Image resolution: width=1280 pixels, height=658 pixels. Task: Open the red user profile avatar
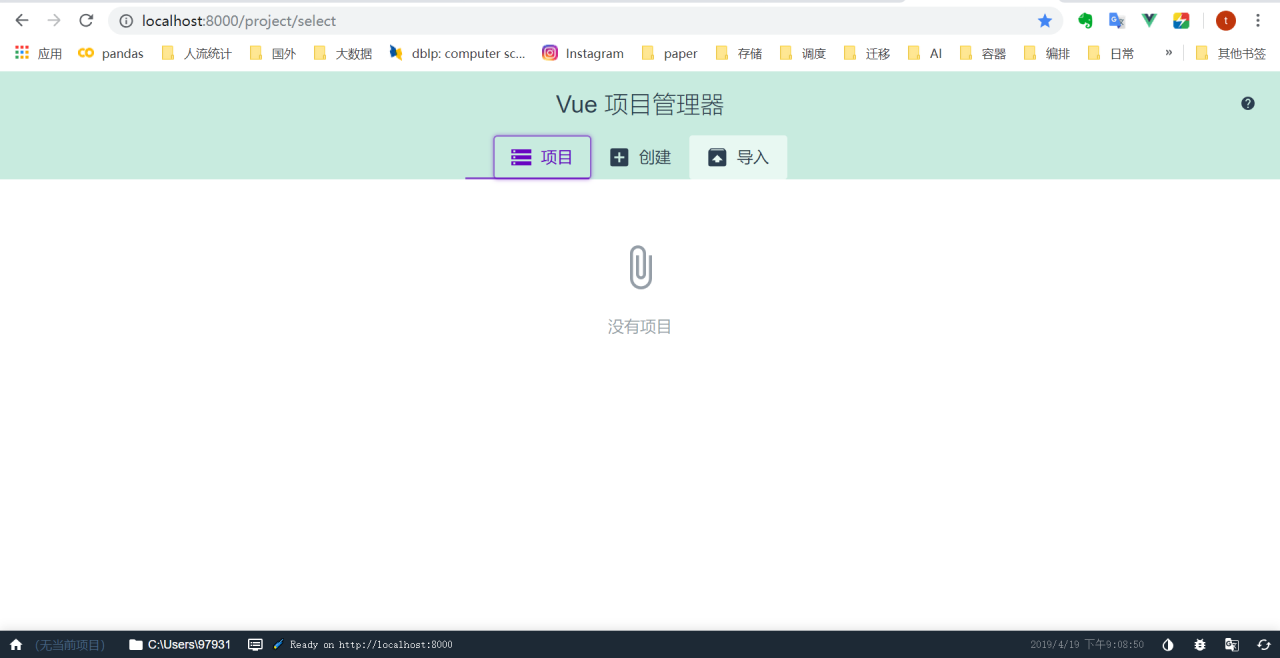pyautogui.click(x=1226, y=20)
